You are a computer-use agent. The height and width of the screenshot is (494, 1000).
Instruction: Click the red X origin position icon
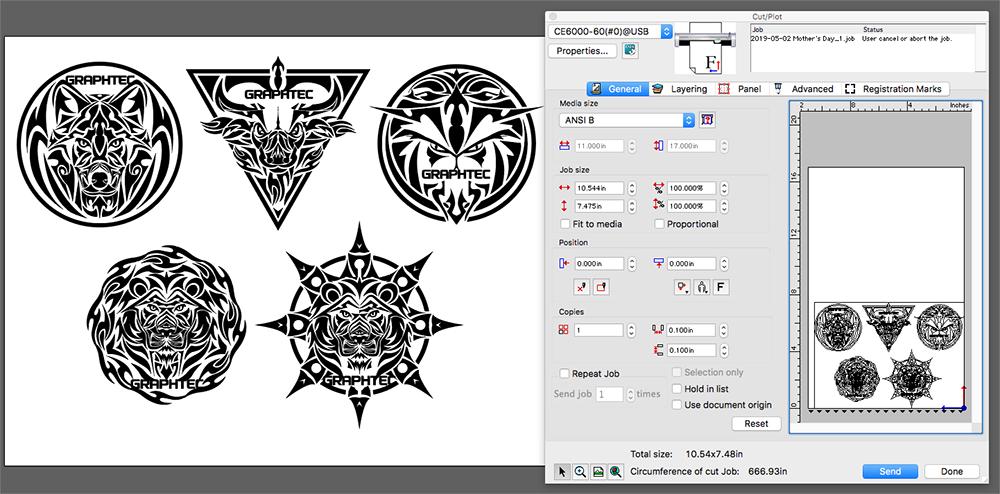pyautogui.click(x=582, y=287)
